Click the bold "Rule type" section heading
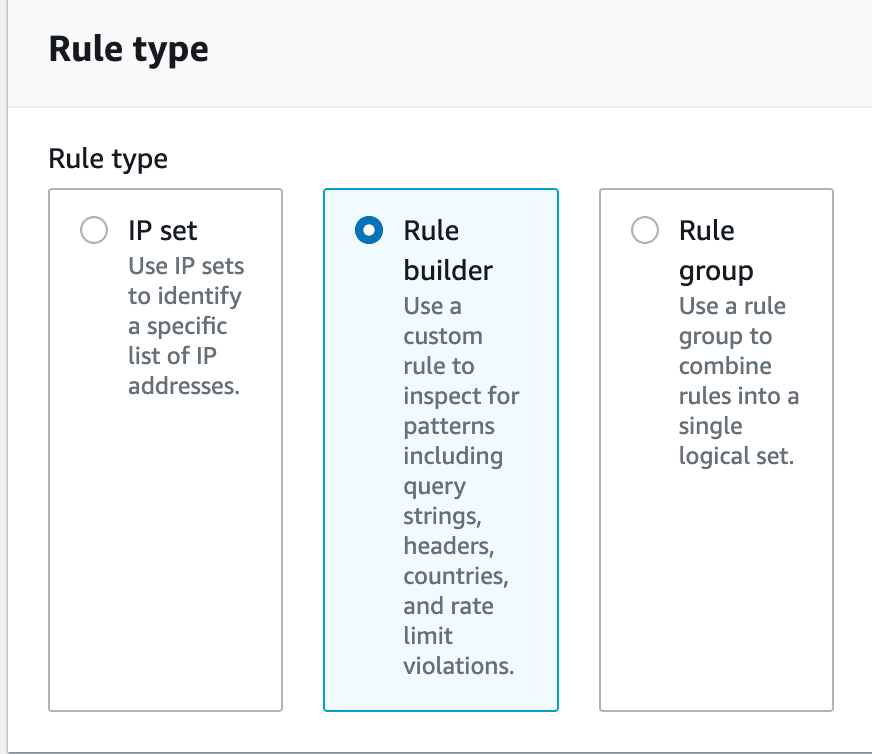Viewport: 872px width, 754px height. (129, 50)
